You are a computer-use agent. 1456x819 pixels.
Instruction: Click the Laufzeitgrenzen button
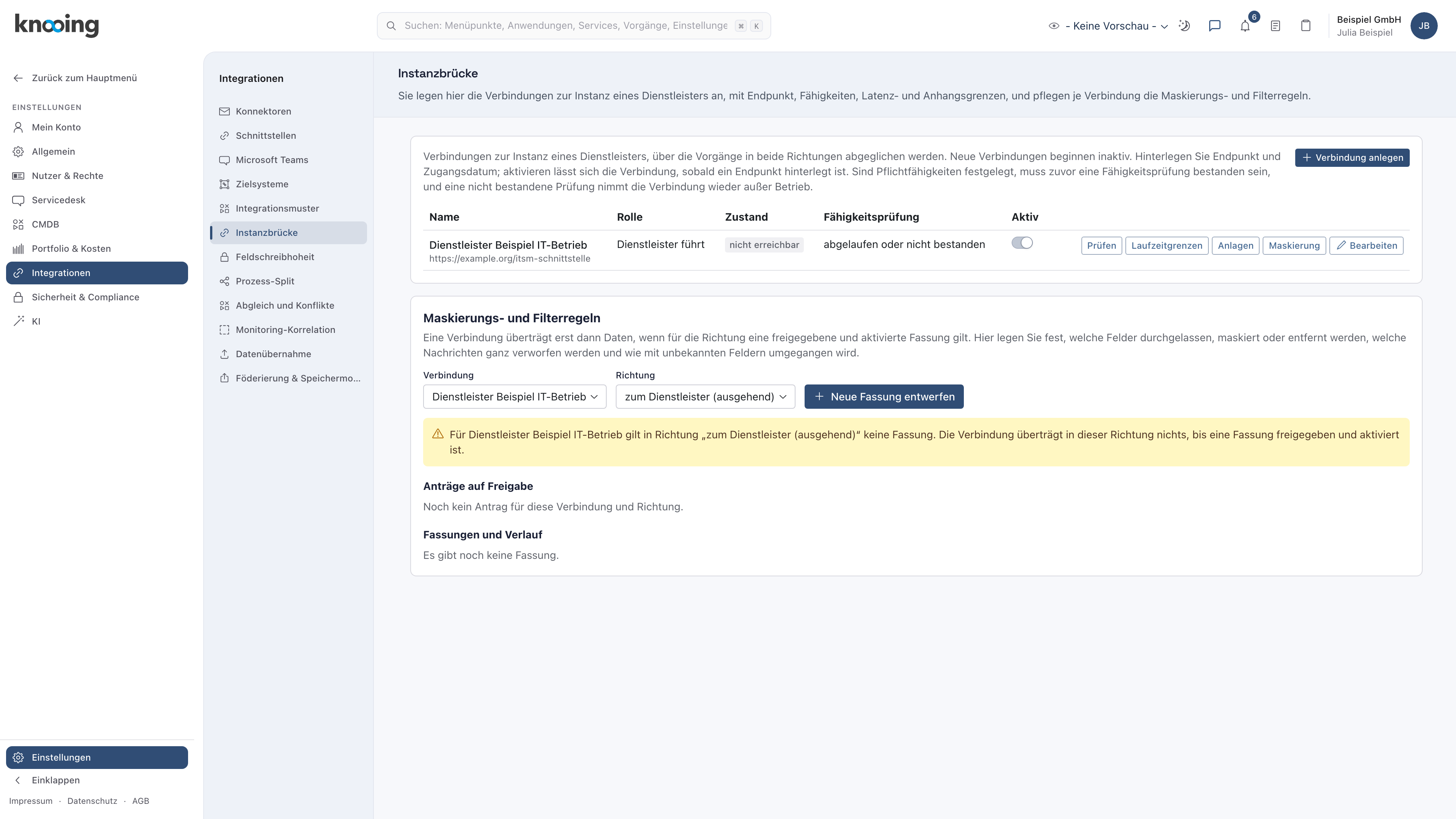tap(1167, 245)
